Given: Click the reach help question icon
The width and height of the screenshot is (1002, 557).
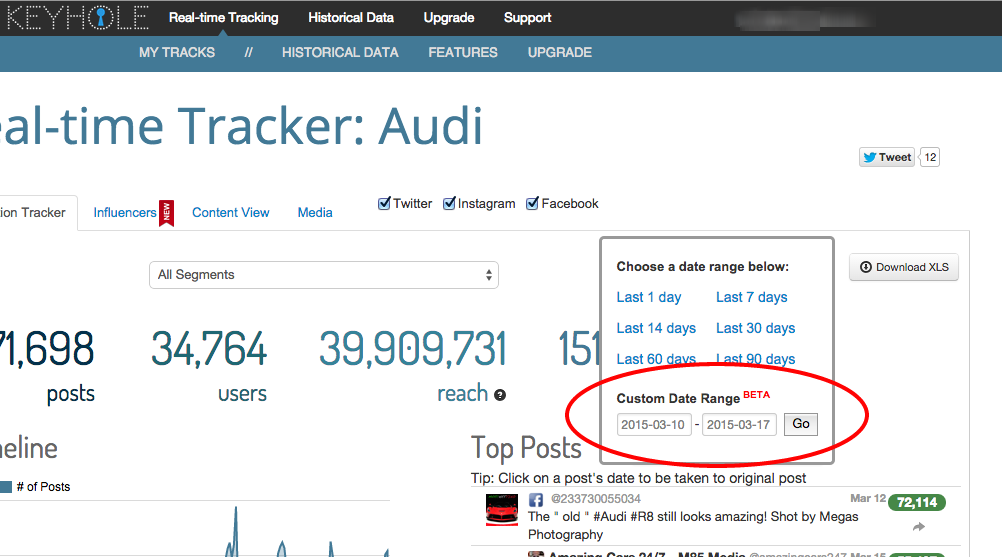Looking at the screenshot, I should point(500,395).
